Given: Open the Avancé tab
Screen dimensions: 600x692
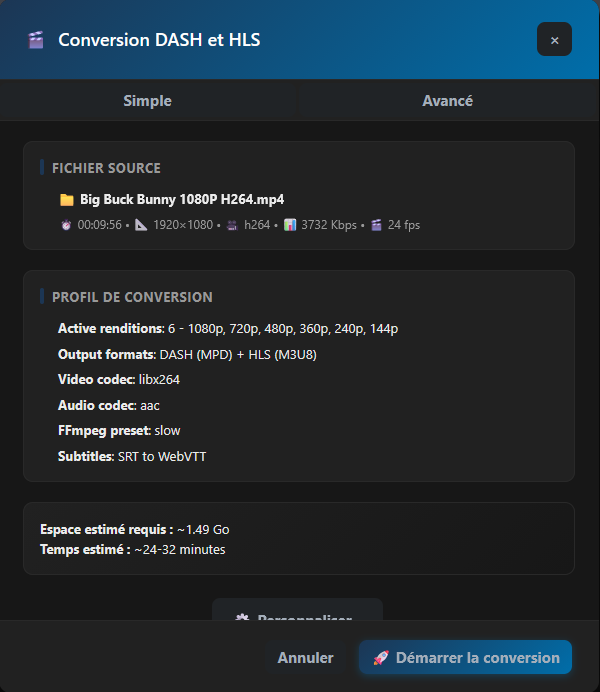Looking at the screenshot, I should point(448,101).
